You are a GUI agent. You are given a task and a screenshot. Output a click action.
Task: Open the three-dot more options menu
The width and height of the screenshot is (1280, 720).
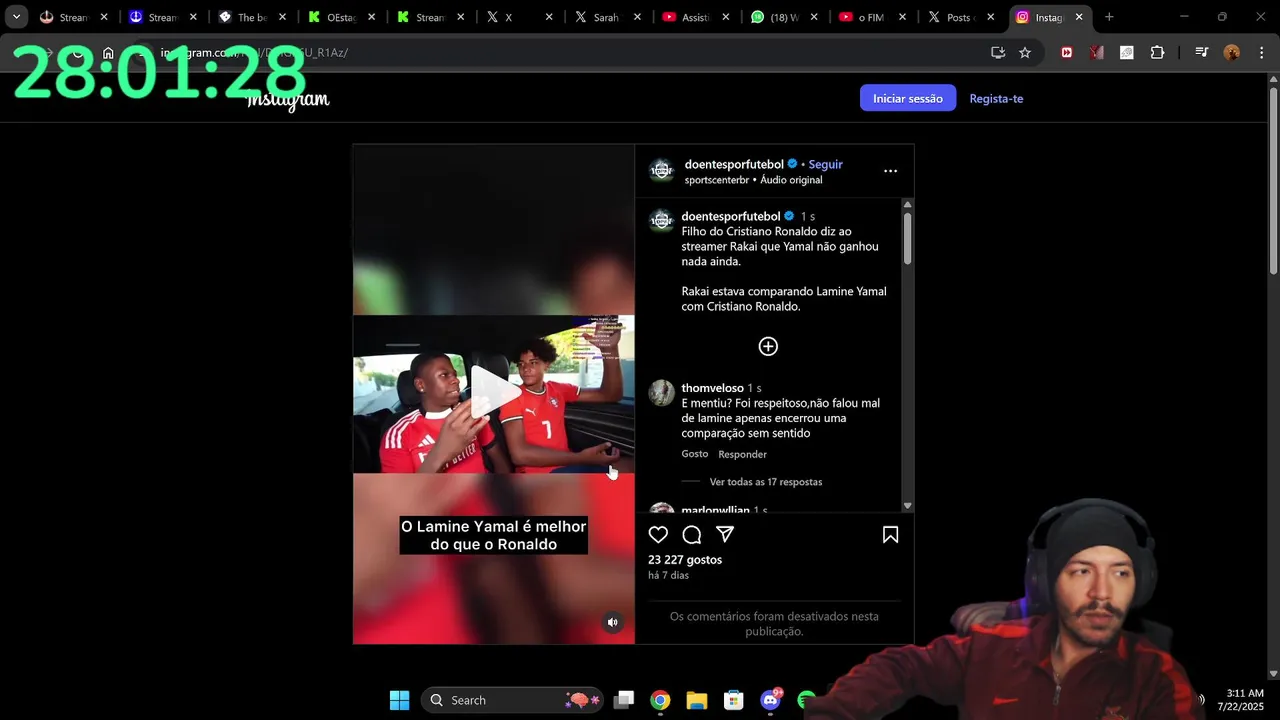click(x=890, y=171)
